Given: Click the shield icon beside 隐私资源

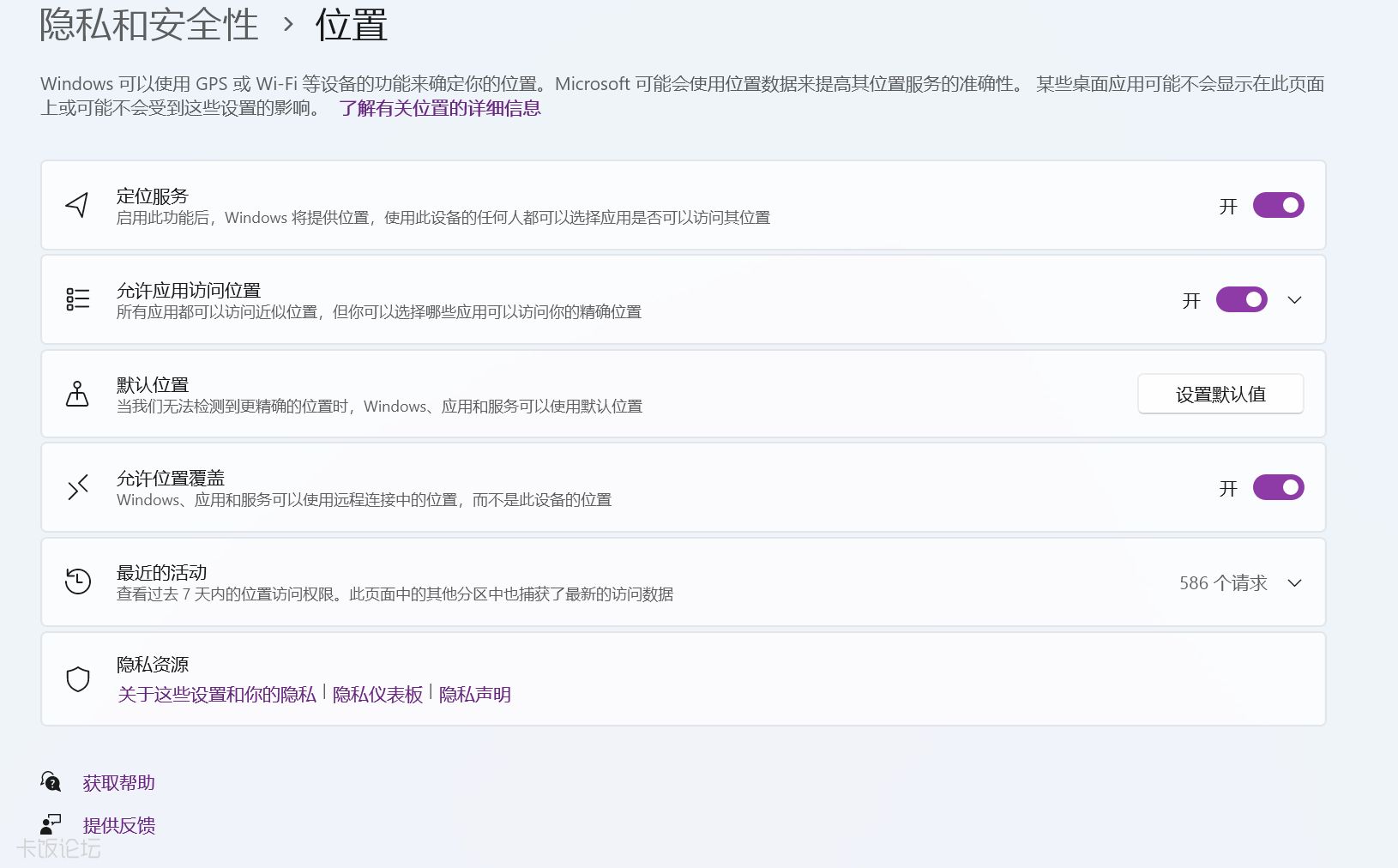Looking at the screenshot, I should 77,679.
